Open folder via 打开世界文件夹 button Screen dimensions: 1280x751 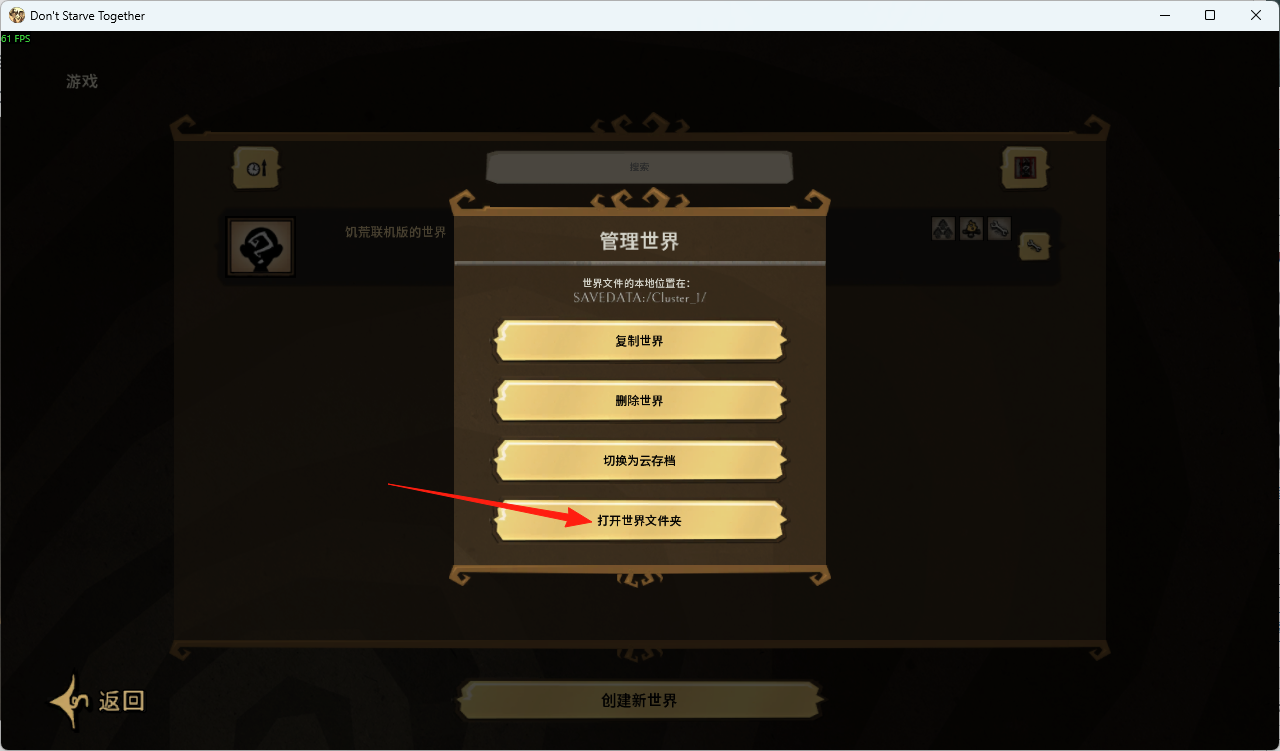(x=639, y=521)
